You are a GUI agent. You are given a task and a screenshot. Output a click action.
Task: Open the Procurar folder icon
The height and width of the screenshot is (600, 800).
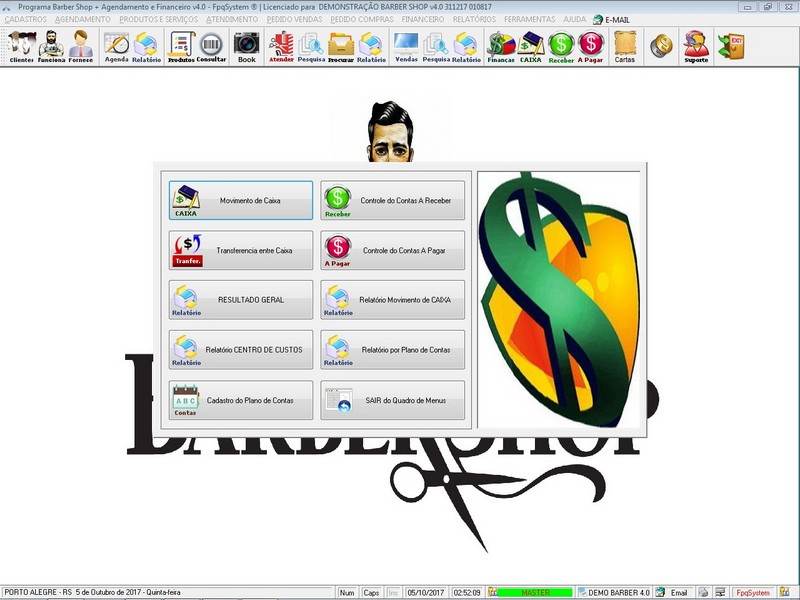click(341, 47)
